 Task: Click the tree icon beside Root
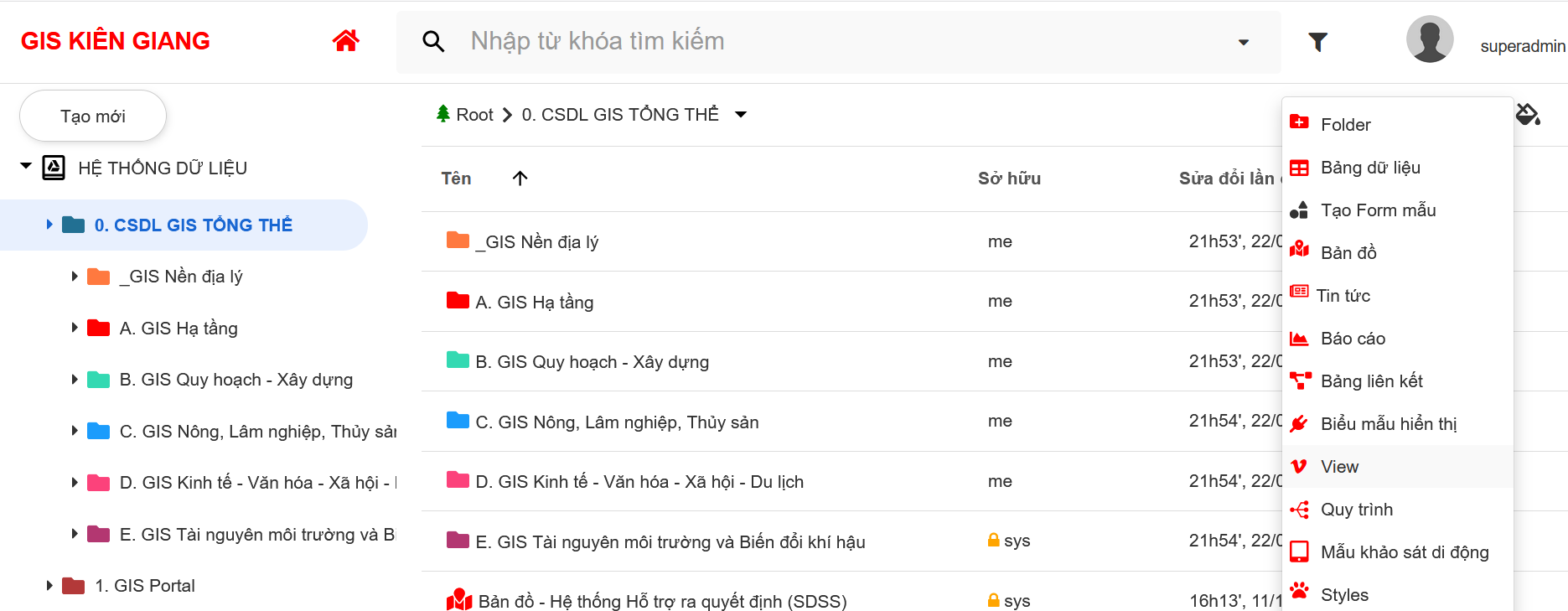tap(443, 114)
